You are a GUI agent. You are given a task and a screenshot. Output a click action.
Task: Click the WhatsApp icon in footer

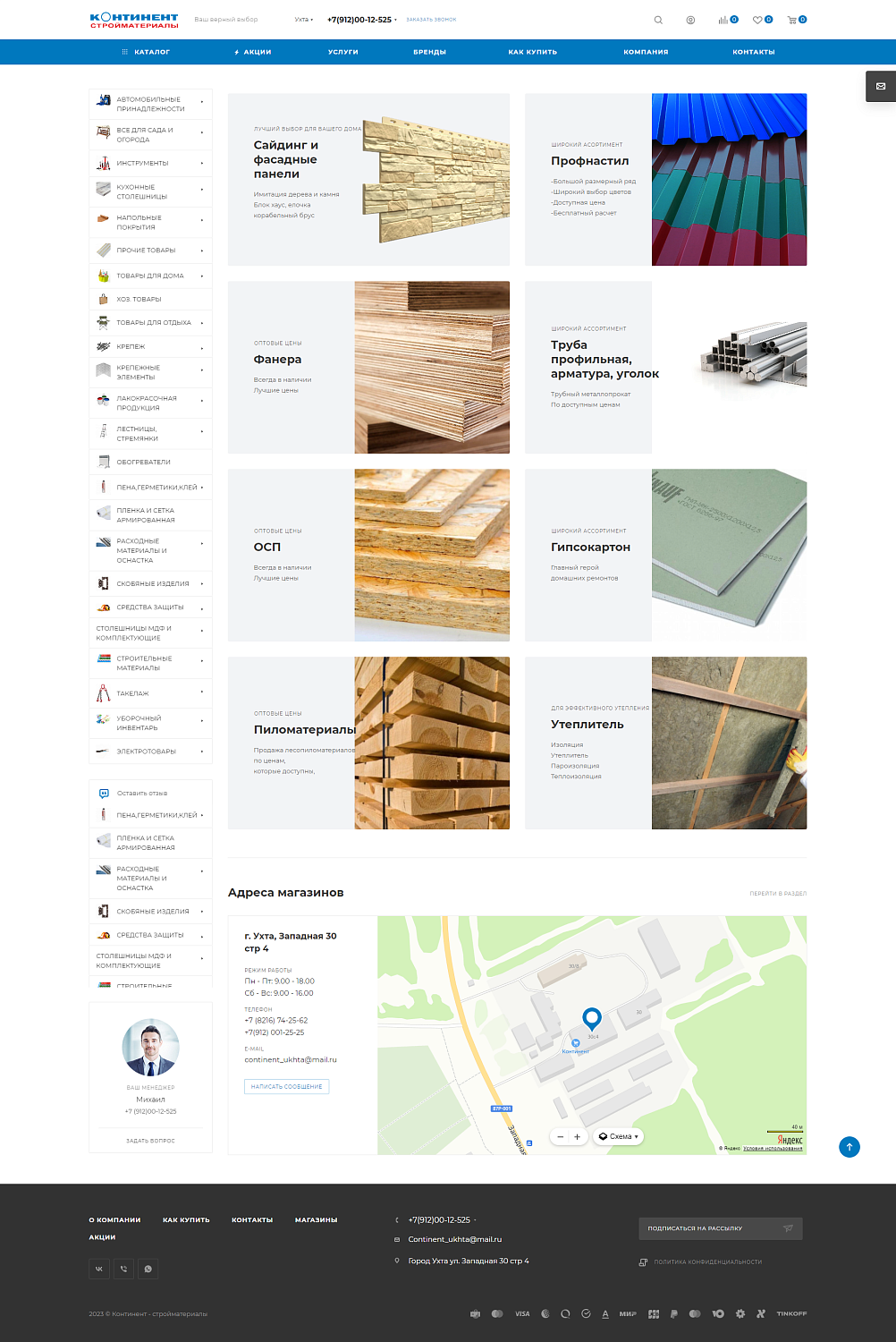point(148,1269)
